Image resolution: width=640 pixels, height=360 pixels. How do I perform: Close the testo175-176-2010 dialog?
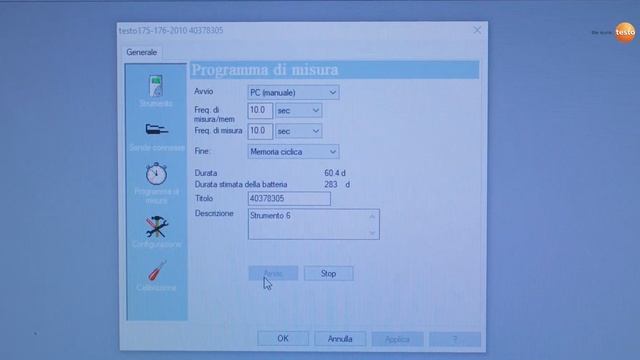pos(477,30)
